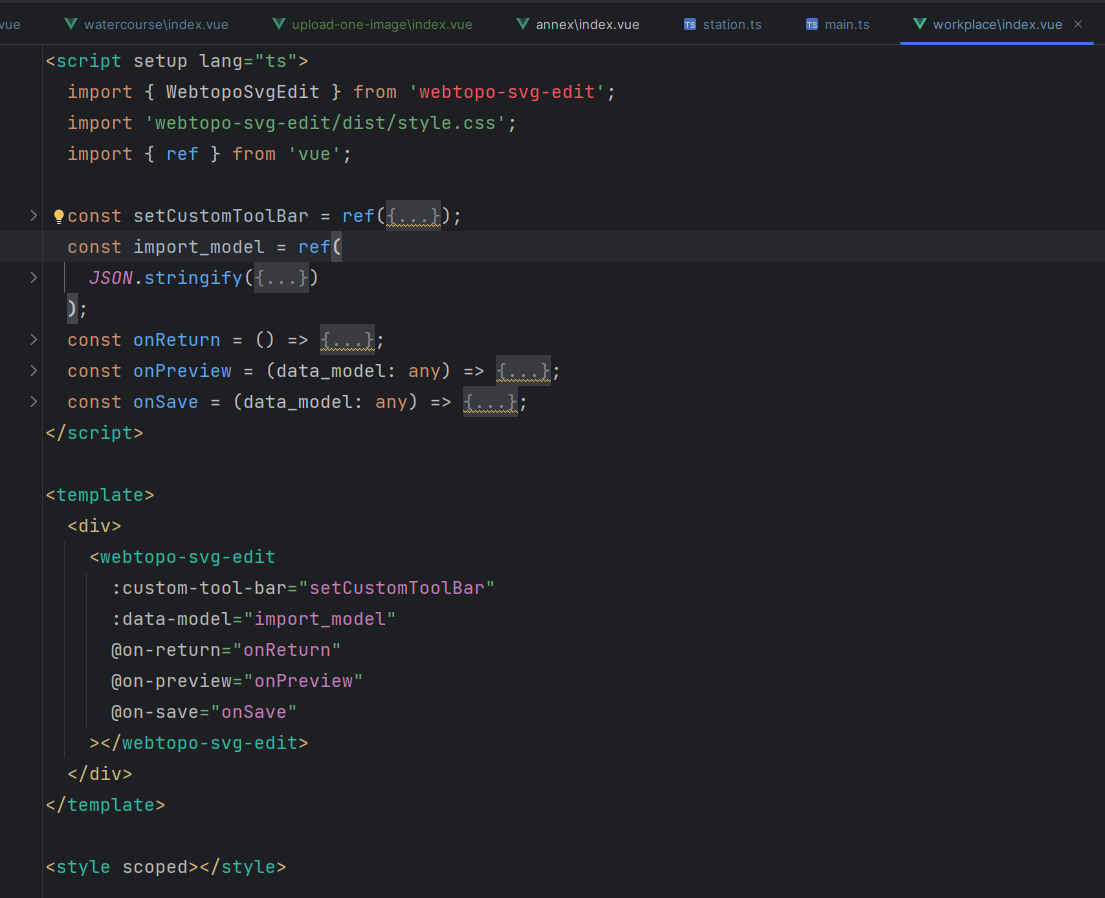
Task: Click WebtopoSvgEdit in the import statement
Action: click(x=242, y=92)
